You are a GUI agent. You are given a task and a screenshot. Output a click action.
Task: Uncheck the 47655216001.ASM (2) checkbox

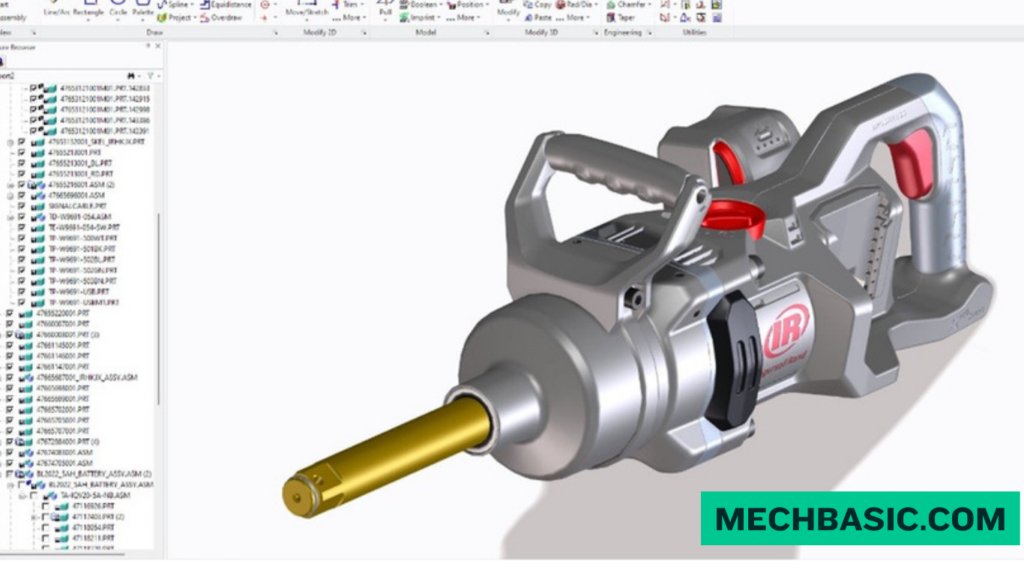click(22, 185)
